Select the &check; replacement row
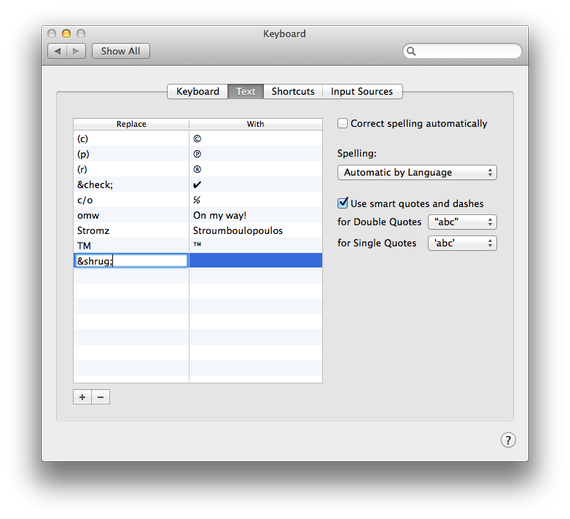 pyautogui.click(x=198, y=184)
